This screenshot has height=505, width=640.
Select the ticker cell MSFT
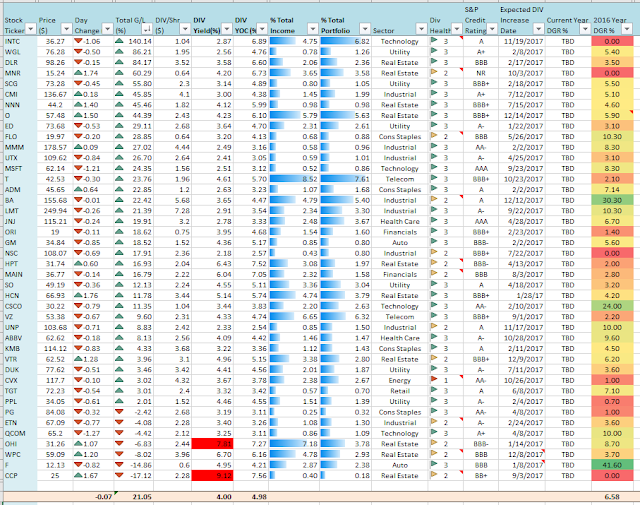[x=20, y=168]
